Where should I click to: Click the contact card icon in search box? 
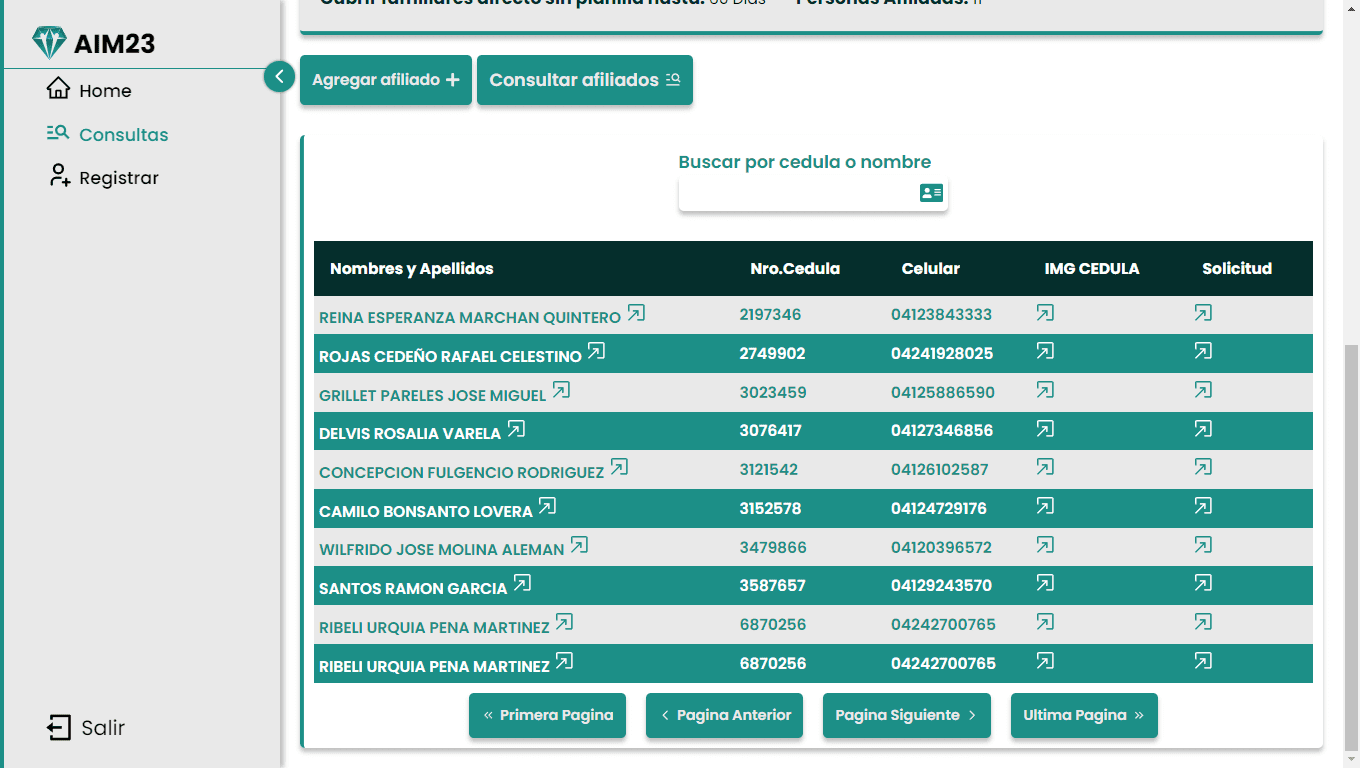pos(931,193)
